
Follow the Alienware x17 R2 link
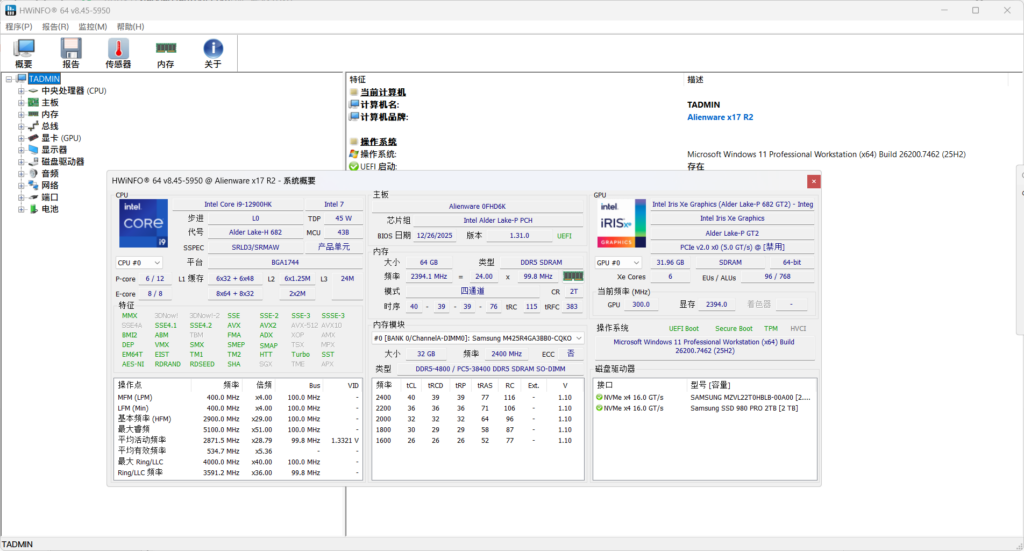(x=720, y=118)
